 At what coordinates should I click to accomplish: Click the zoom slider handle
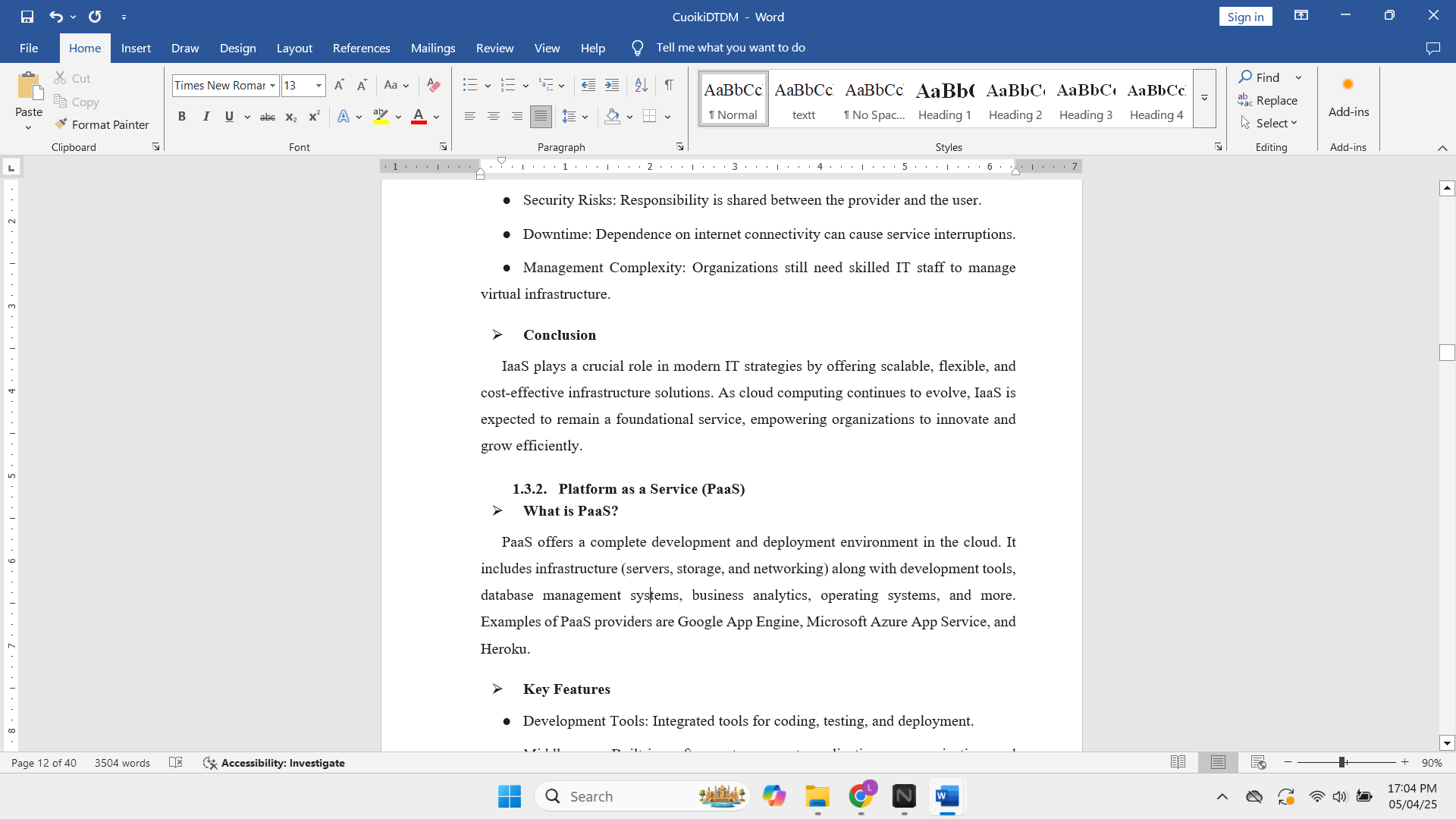(1341, 762)
